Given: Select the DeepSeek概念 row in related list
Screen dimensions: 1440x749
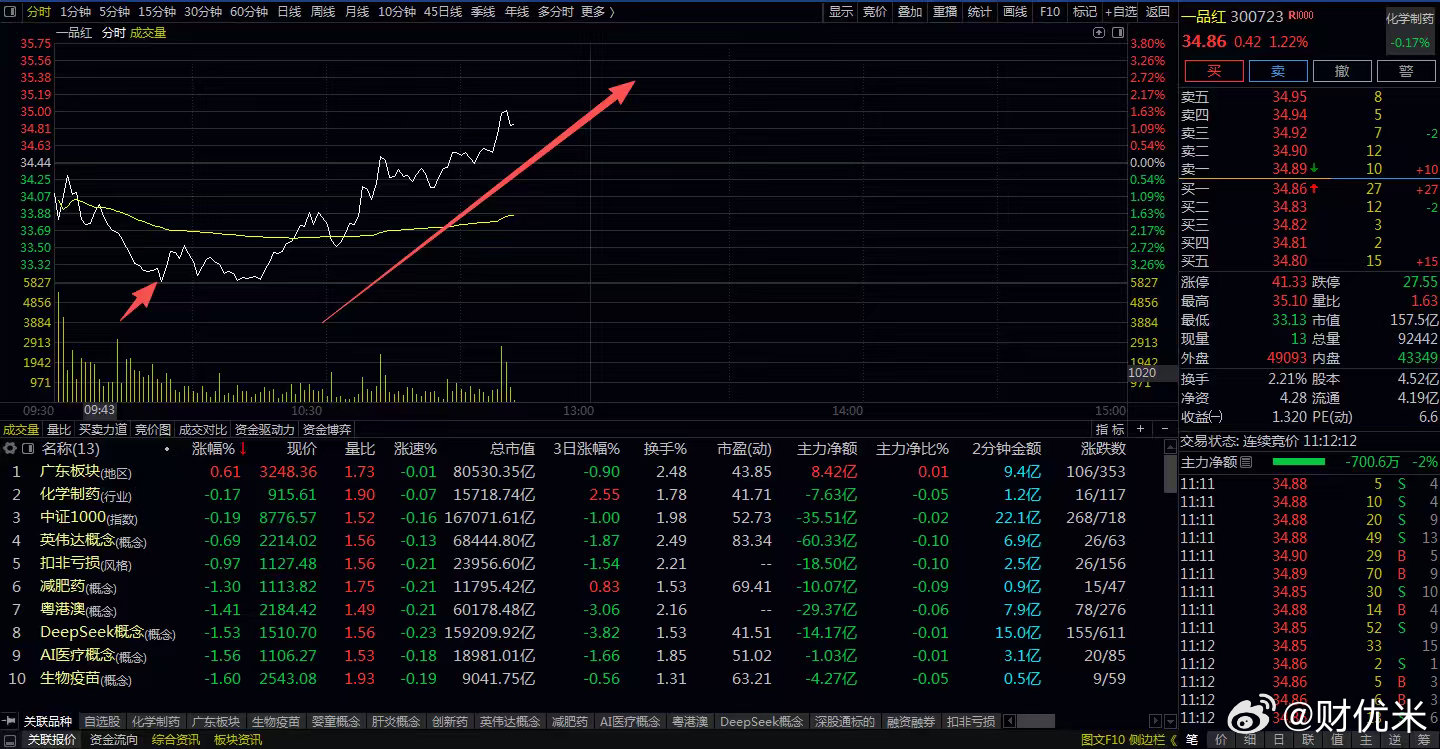Looking at the screenshot, I should [583, 632].
